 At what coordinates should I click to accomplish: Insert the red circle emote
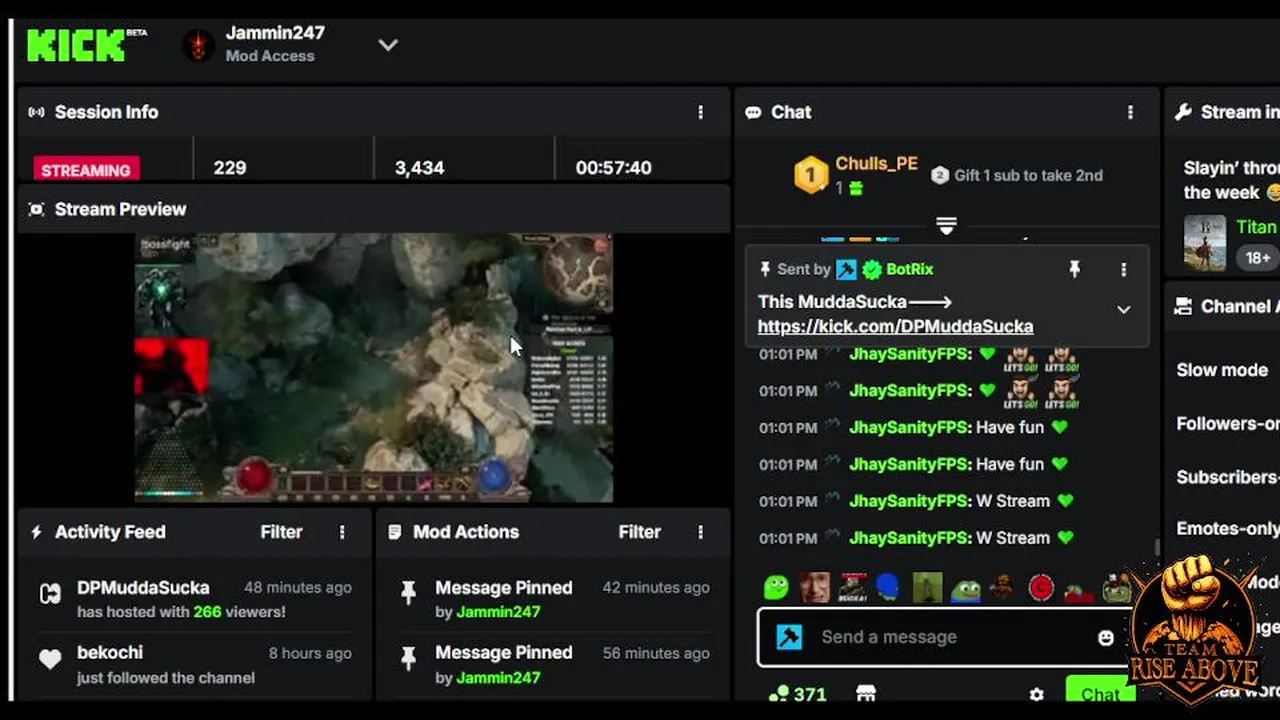[1041, 588]
